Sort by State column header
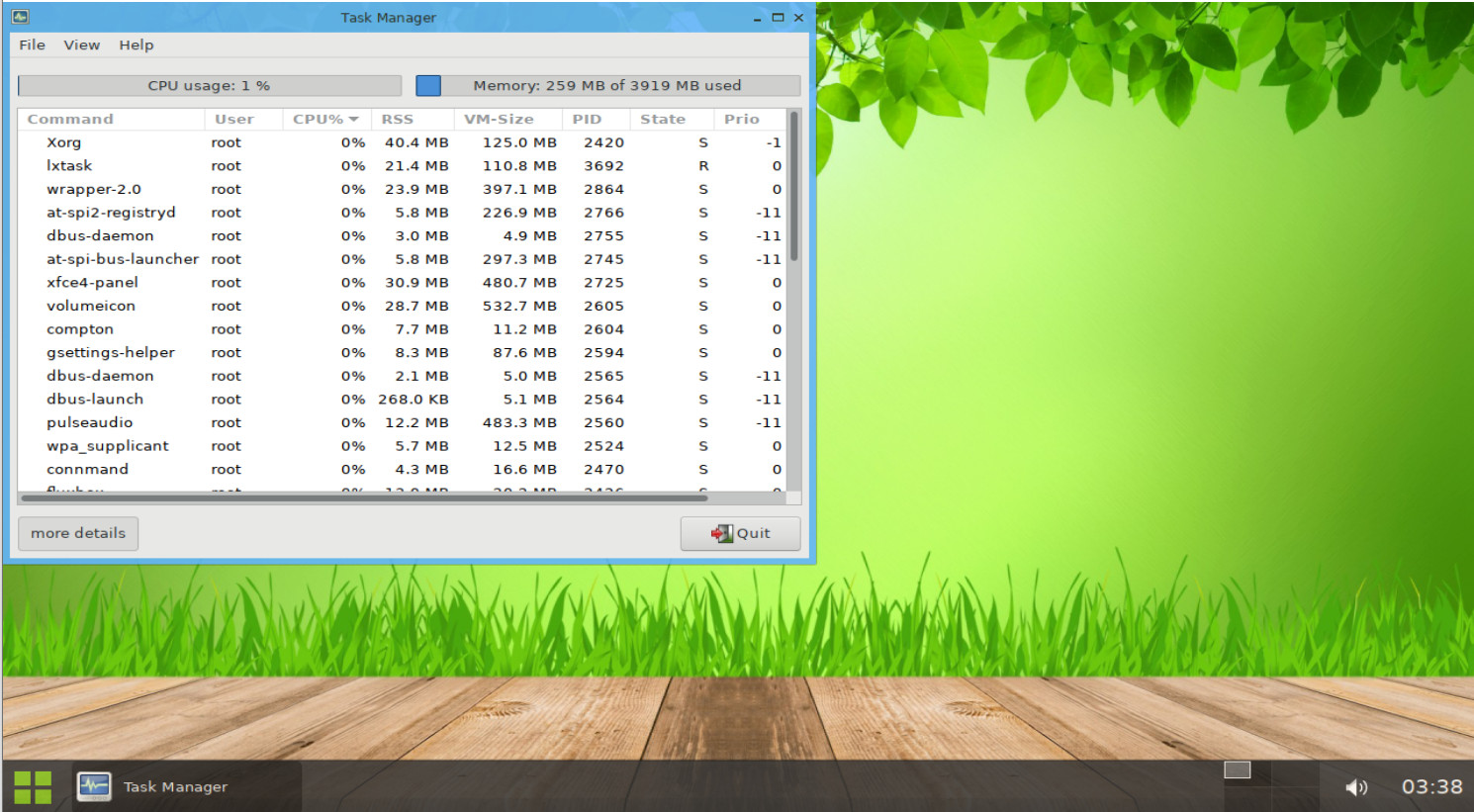 672,119
